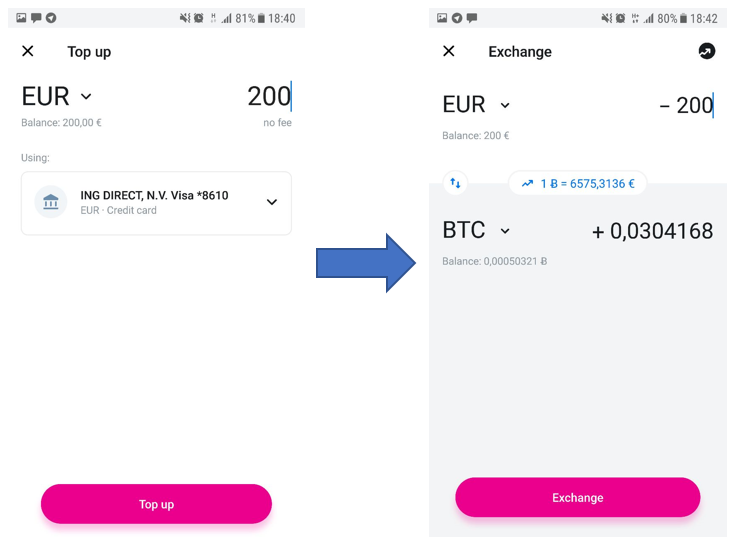Edit the + 0,0304168 BTC amount field
This screenshot has width=747, height=545.
point(652,231)
